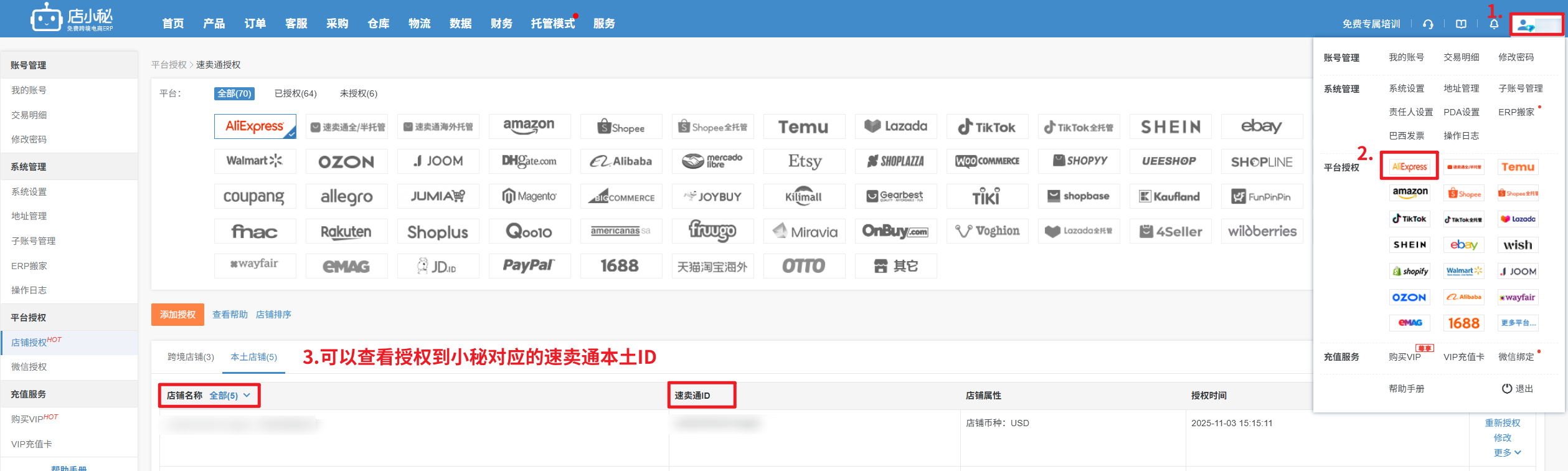
Task: Open the customer service headset icon
Action: click(1428, 24)
